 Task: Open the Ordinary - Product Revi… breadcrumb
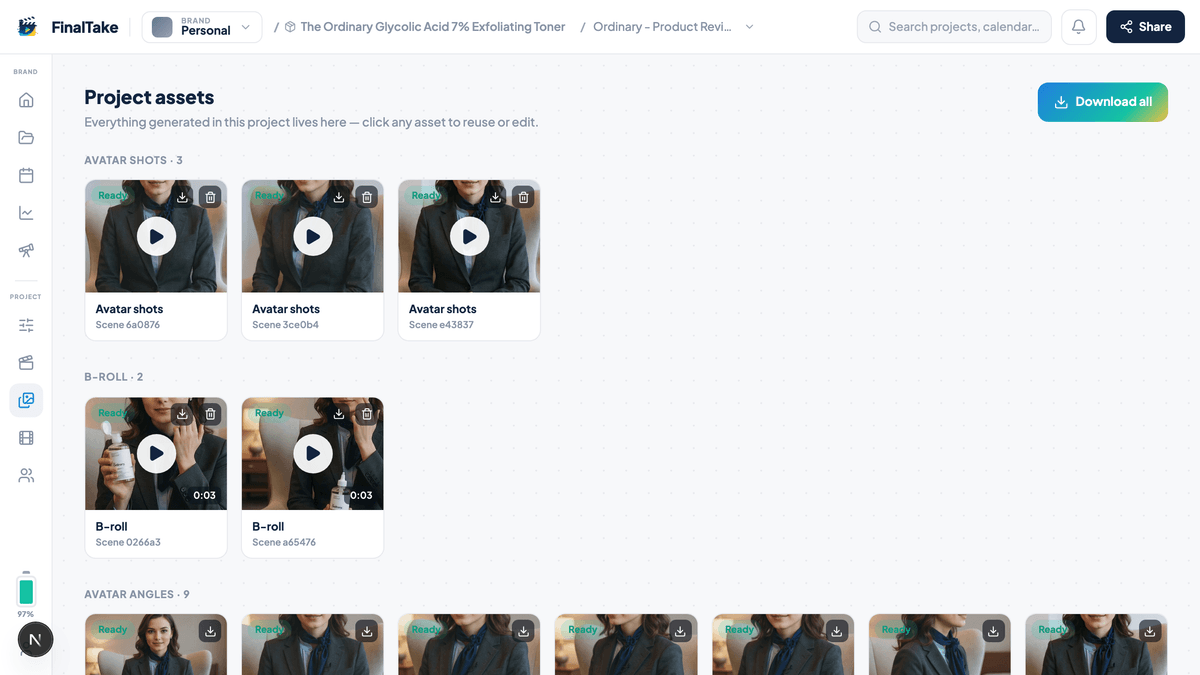(662, 27)
